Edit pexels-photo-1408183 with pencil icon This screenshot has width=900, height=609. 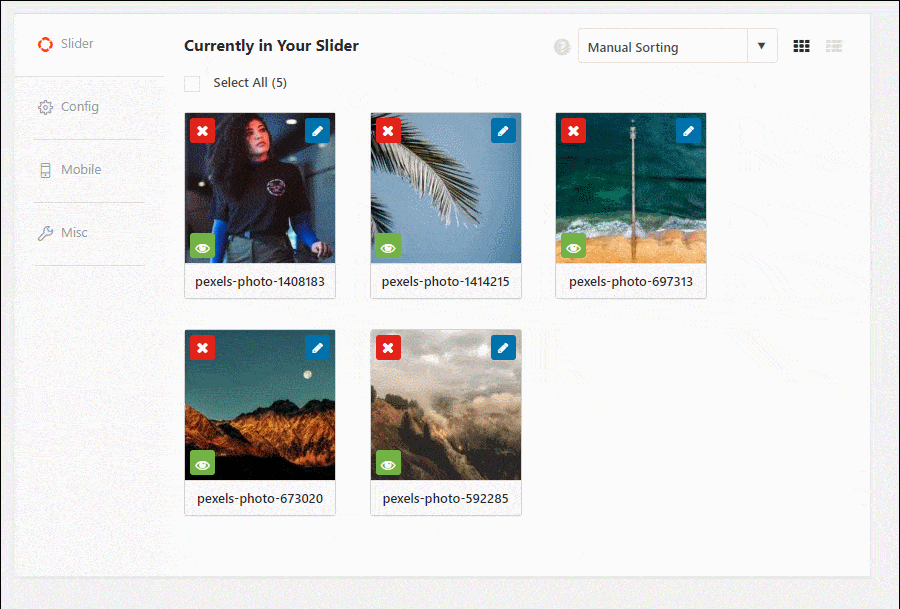[317, 131]
